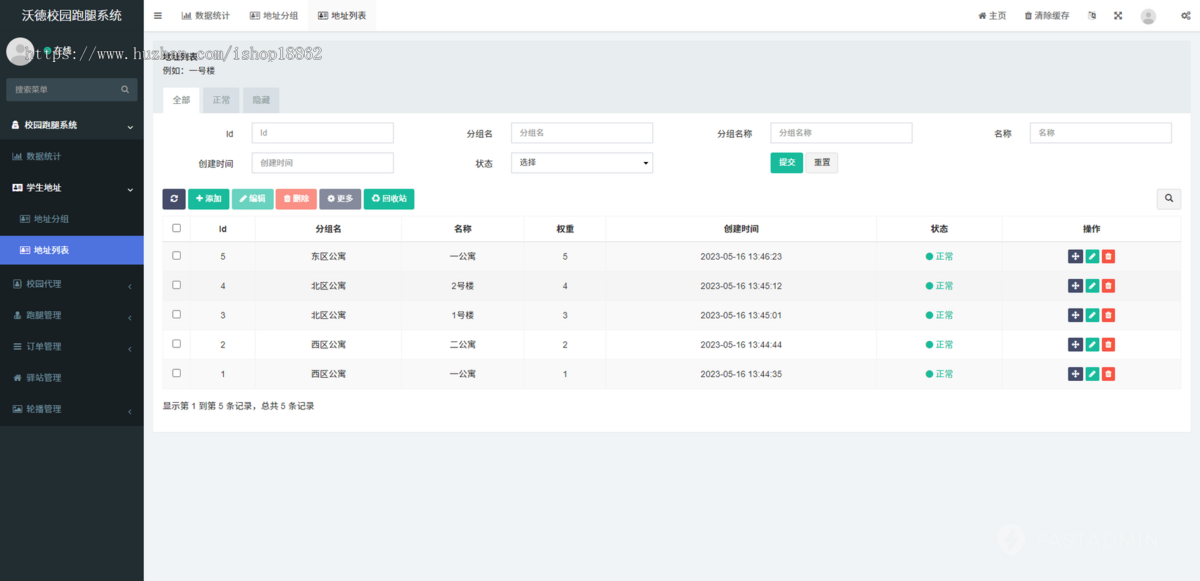Click the 创建时间 input field
This screenshot has height=581, width=1200.
(x=322, y=162)
